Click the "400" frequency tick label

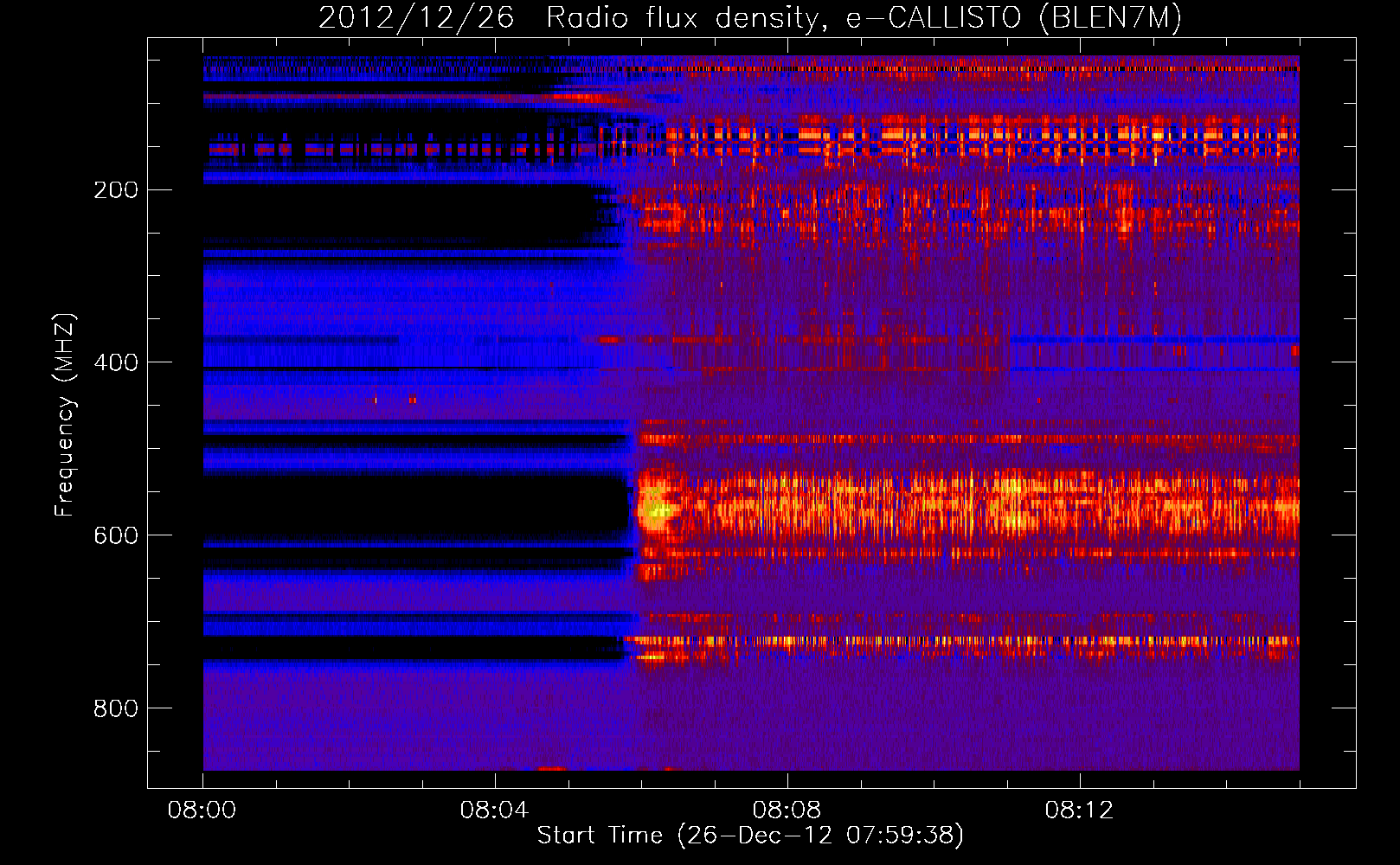[x=116, y=362]
